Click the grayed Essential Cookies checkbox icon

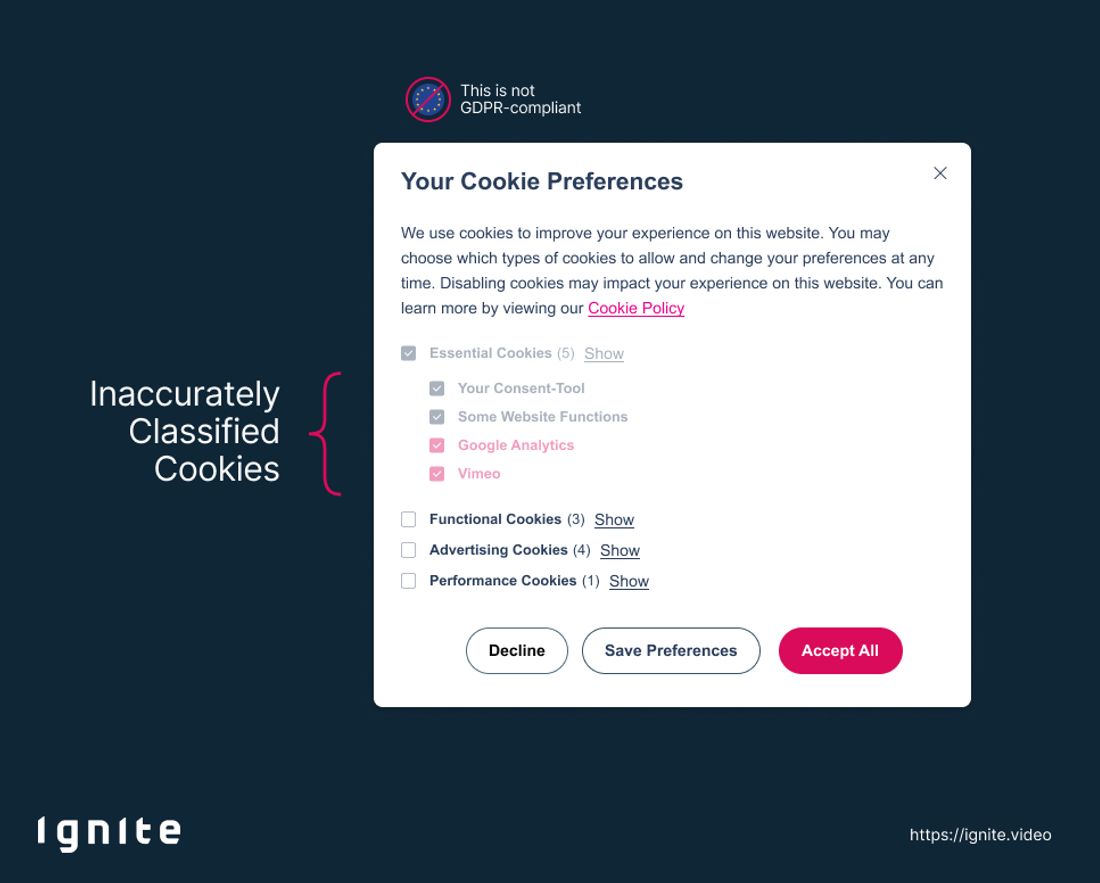[408, 352]
